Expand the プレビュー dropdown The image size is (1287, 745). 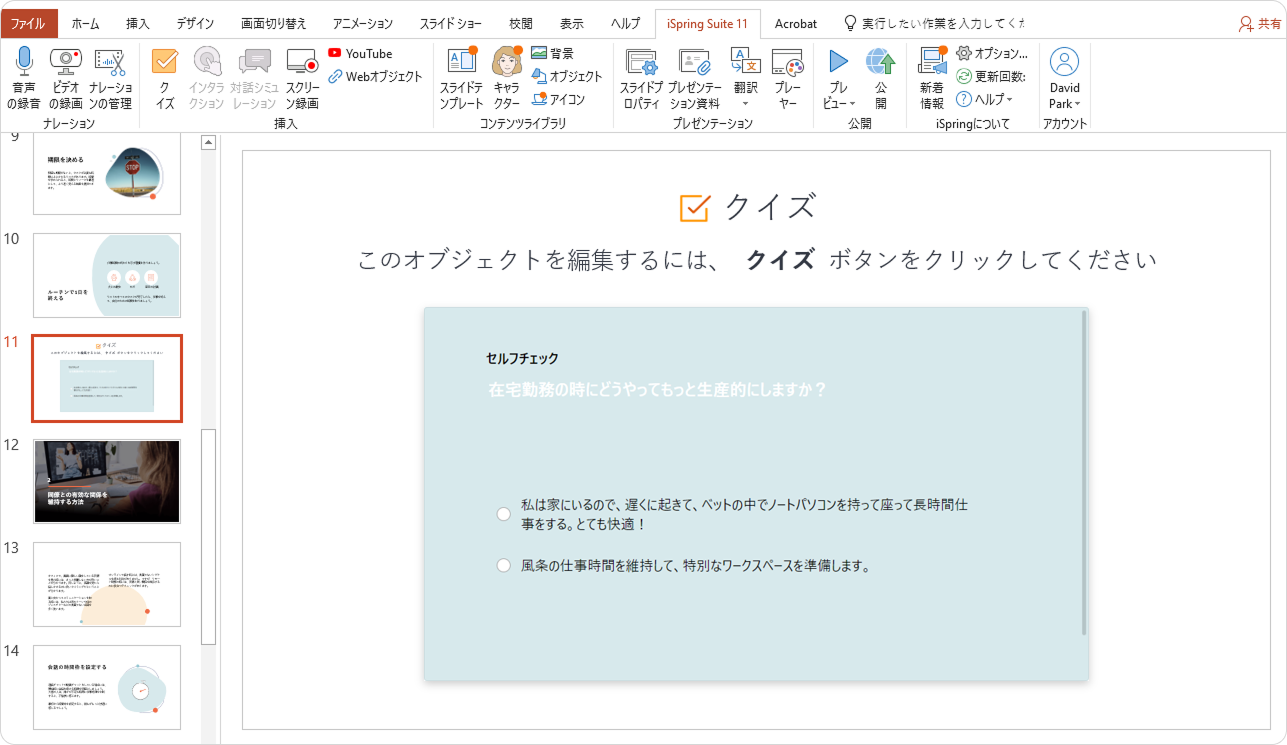click(838, 104)
